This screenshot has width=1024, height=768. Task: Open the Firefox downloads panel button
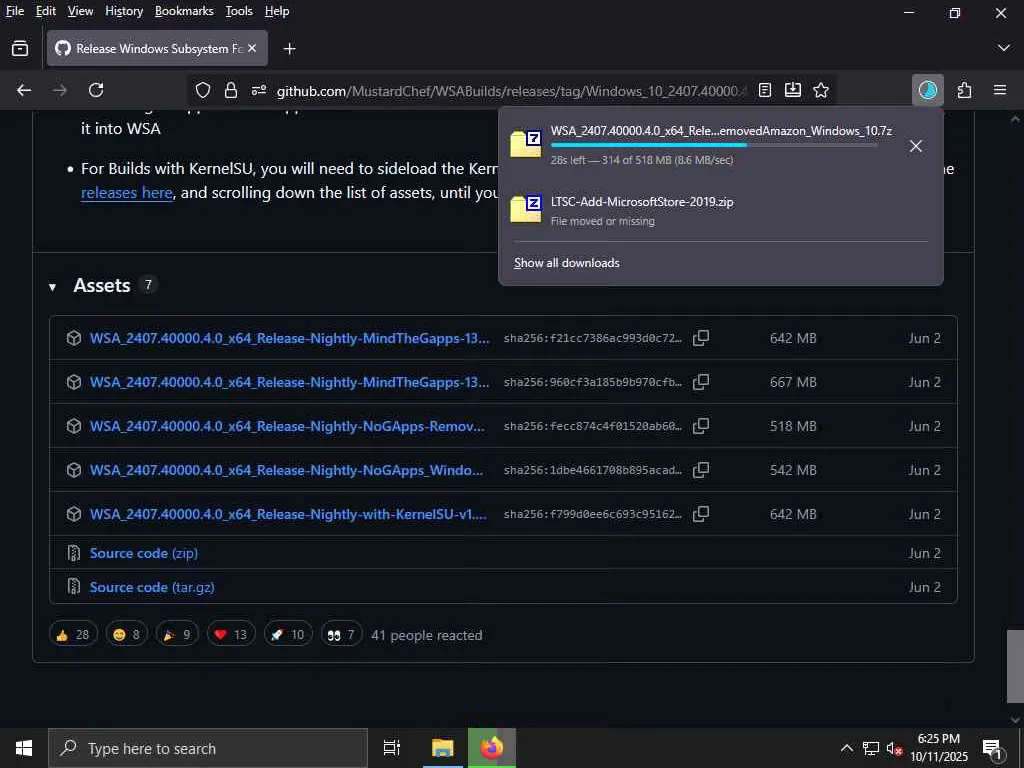928,90
